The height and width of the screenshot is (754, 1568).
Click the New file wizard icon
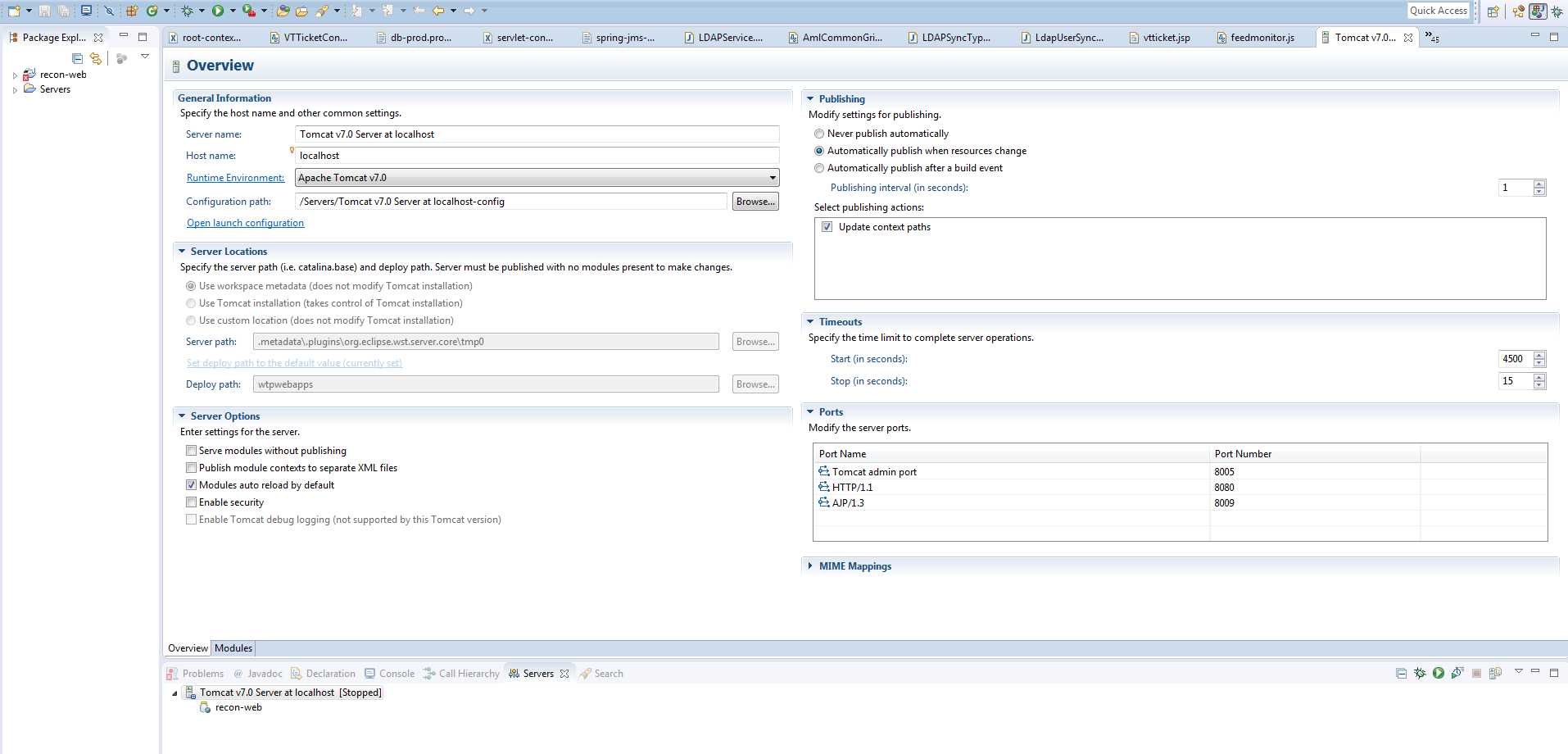click(x=14, y=11)
